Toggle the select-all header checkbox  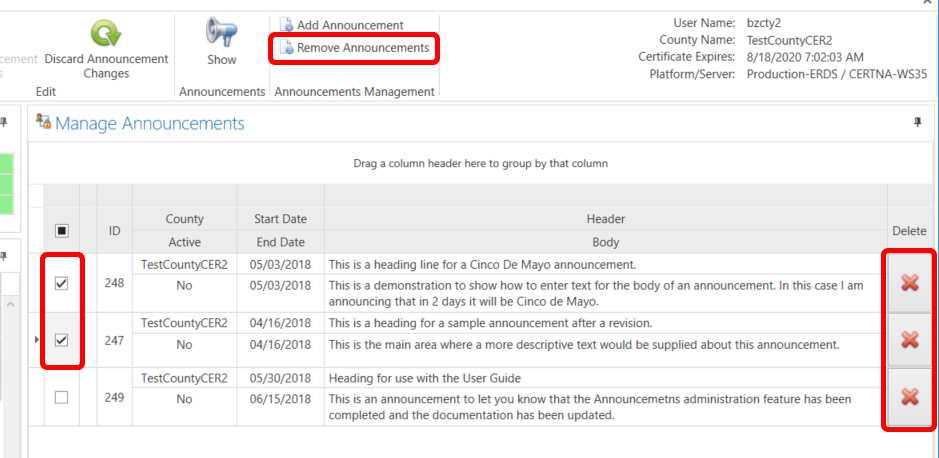coord(62,230)
